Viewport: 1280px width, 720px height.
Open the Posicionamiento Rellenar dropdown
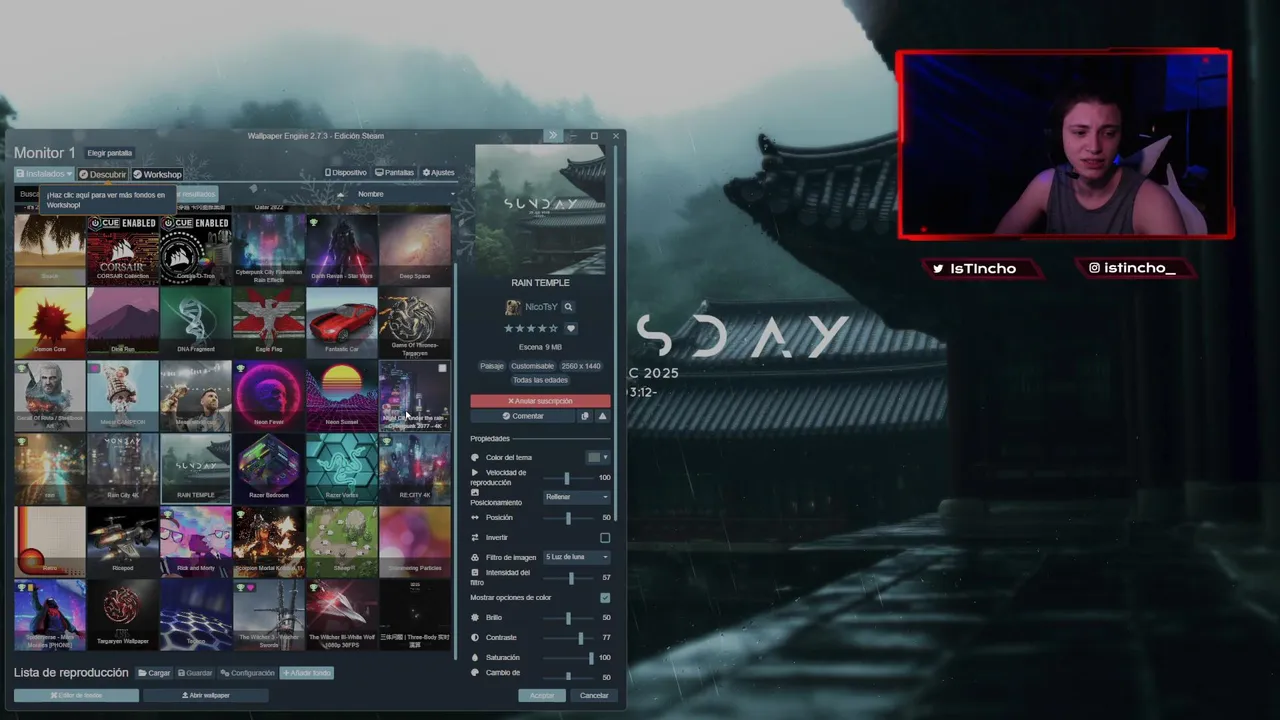click(577, 497)
